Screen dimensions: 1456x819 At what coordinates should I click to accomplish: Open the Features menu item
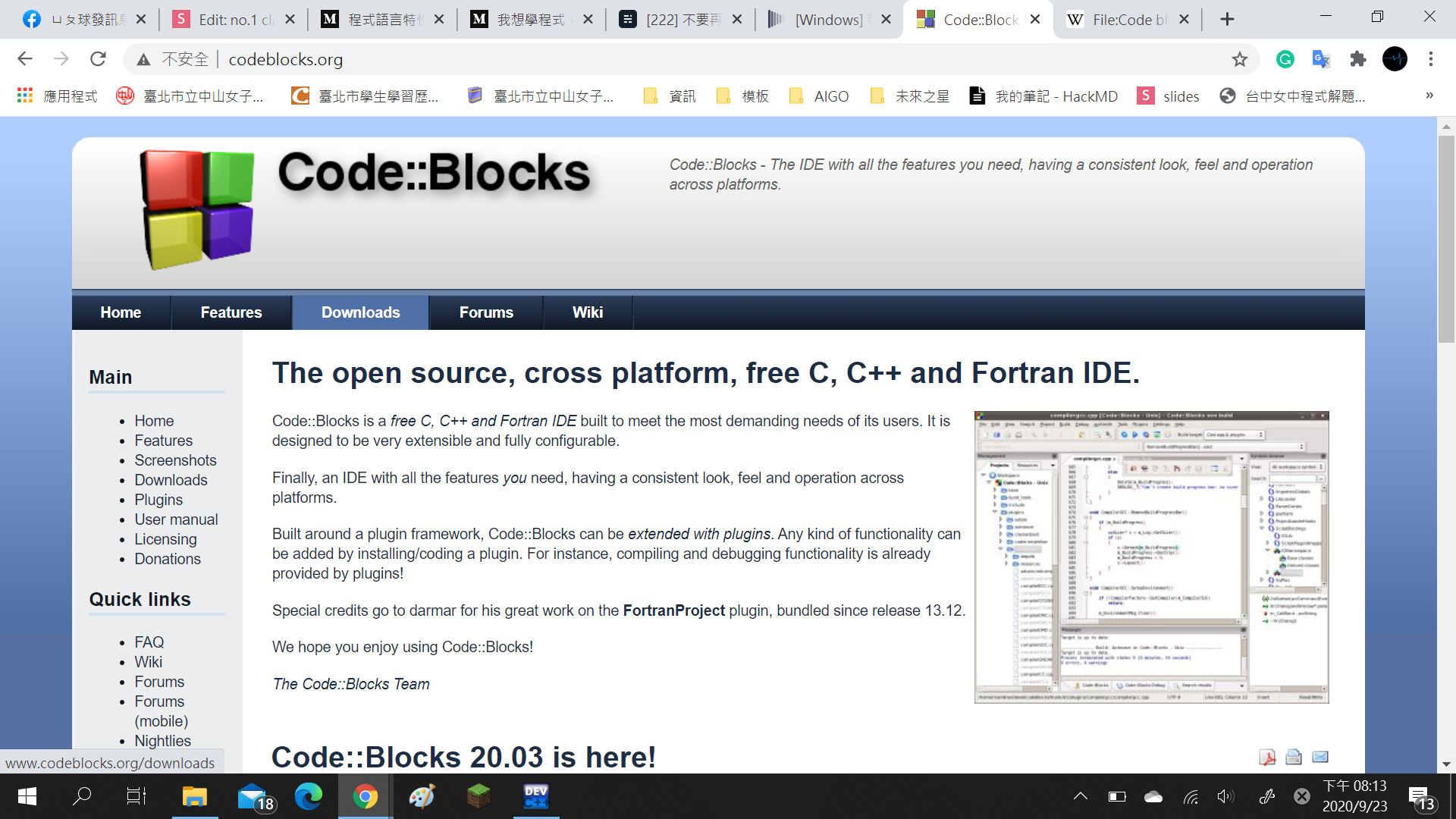(231, 312)
